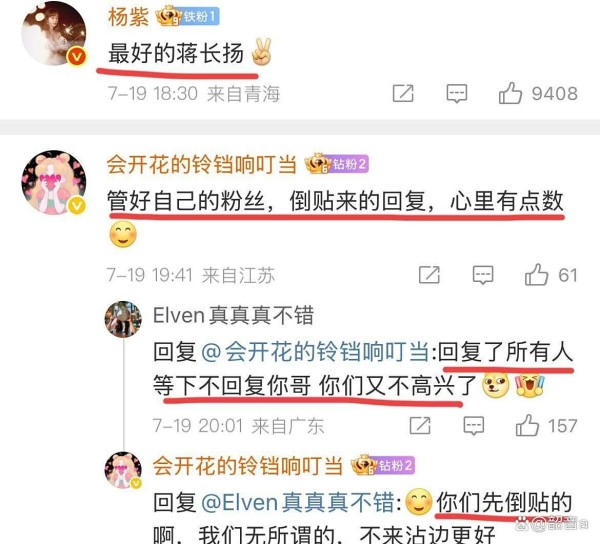Reply to the comment from 江苏
600x544 pixels.
pos(483,275)
